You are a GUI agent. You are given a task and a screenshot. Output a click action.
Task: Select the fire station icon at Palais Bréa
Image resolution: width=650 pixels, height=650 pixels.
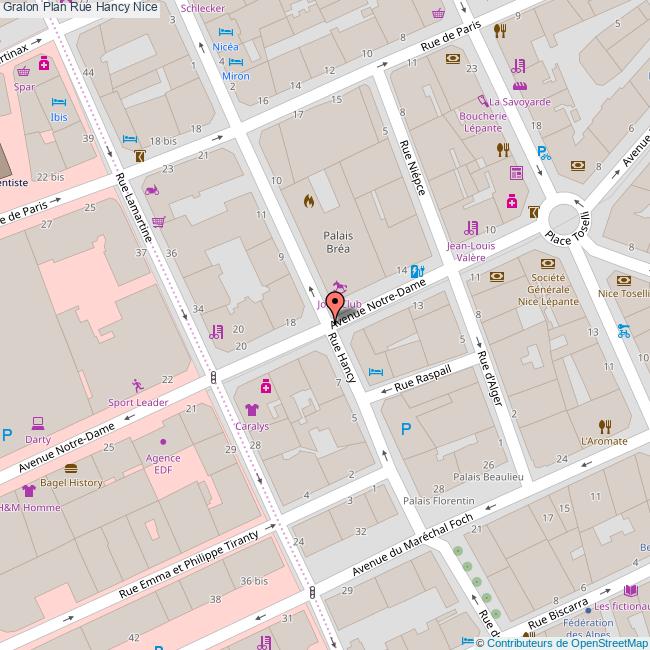(x=309, y=201)
